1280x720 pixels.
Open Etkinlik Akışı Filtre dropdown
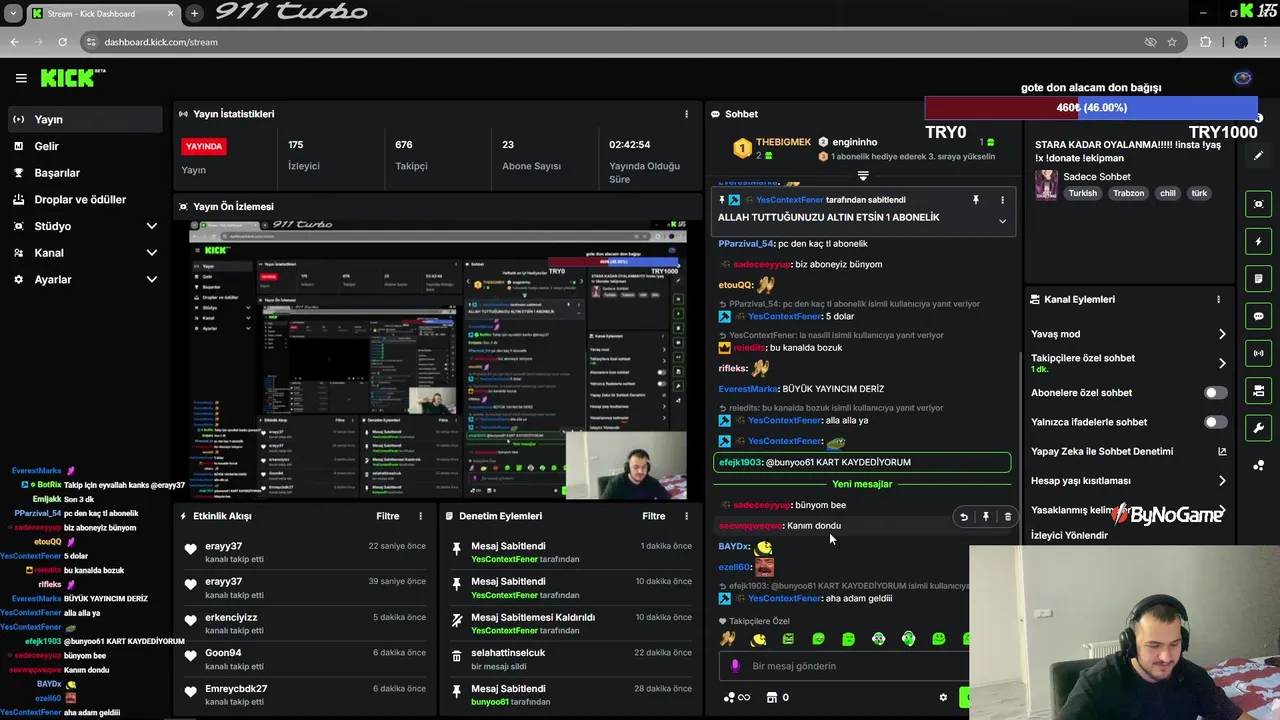point(387,516)
